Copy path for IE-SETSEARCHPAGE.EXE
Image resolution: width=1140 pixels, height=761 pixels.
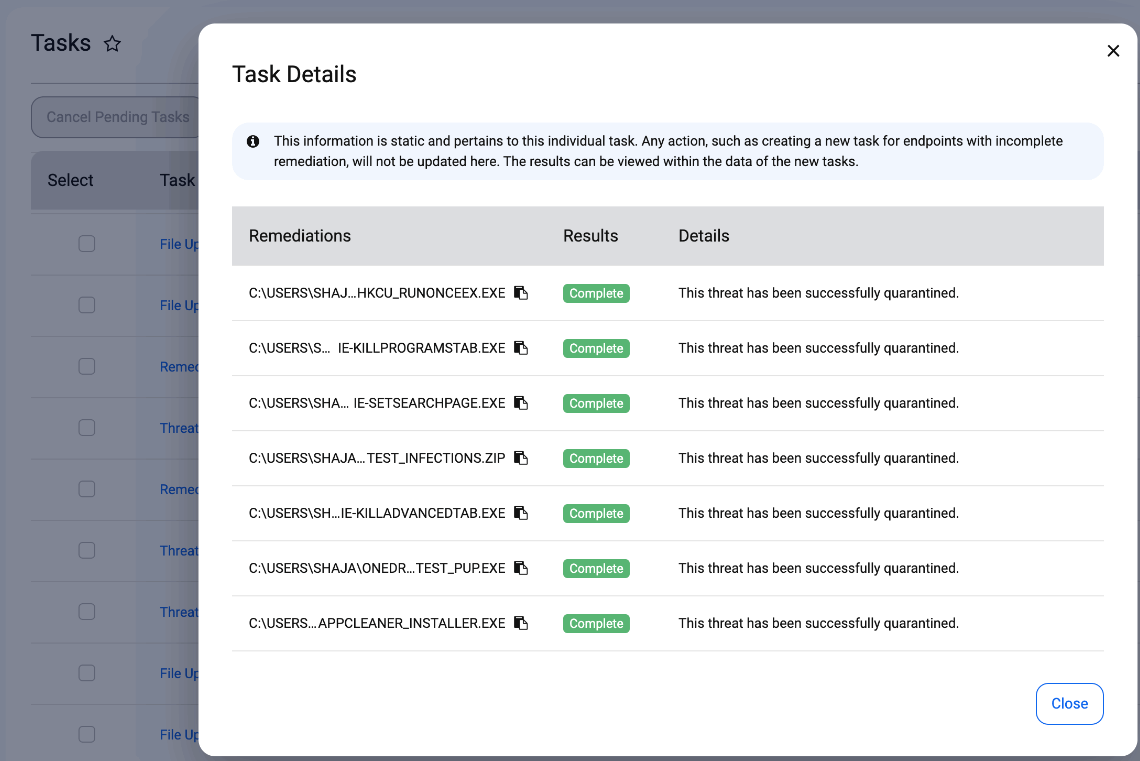click(521, 403)
